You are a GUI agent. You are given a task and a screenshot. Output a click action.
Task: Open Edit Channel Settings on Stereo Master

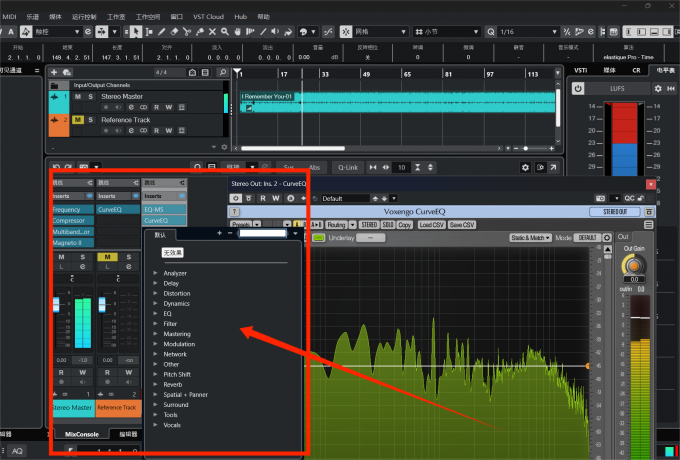131,107
